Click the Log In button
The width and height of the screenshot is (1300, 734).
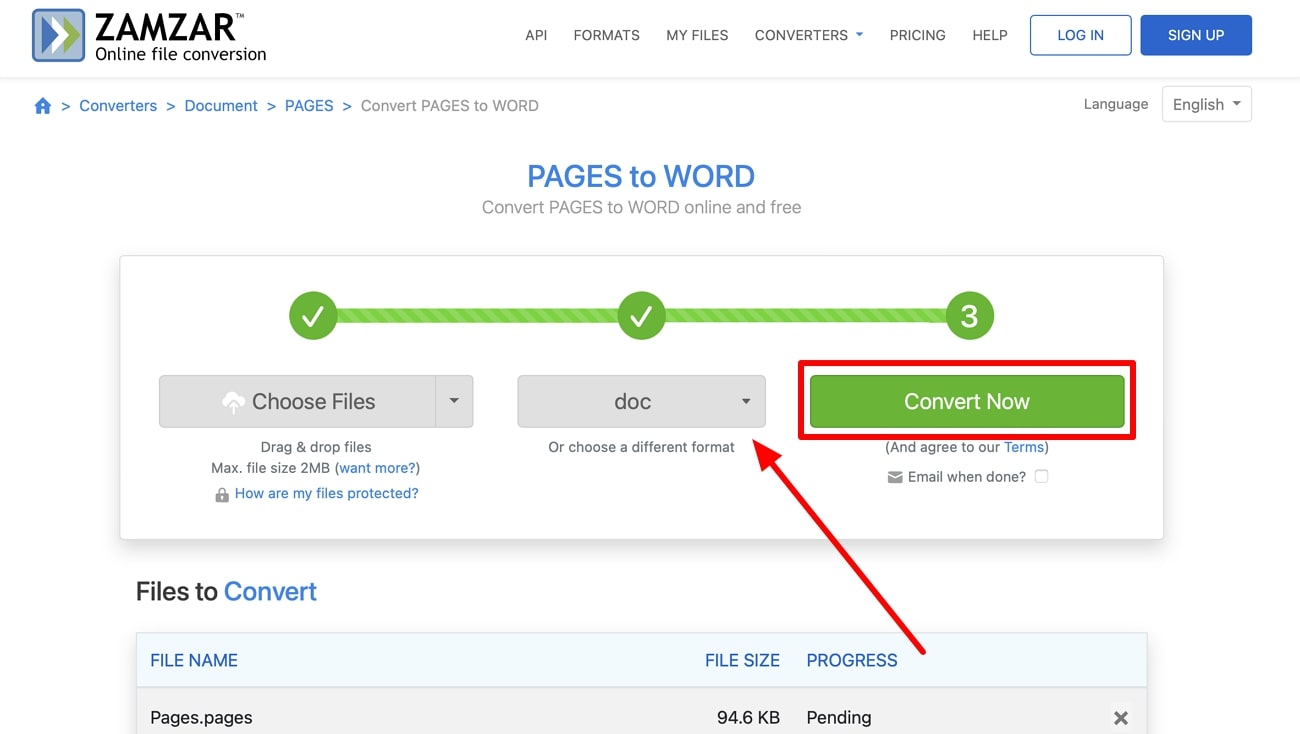pyautogui.click(x=1080, y=35)
